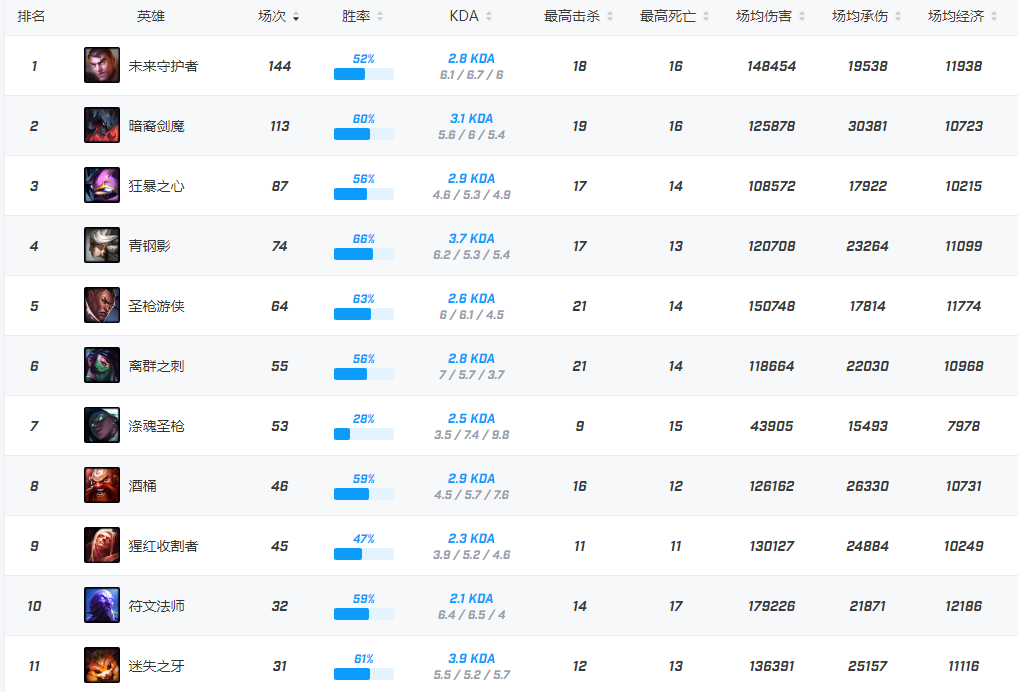Select average damage taken 26330
1018x692 pixels.
[x=867, y=486]
